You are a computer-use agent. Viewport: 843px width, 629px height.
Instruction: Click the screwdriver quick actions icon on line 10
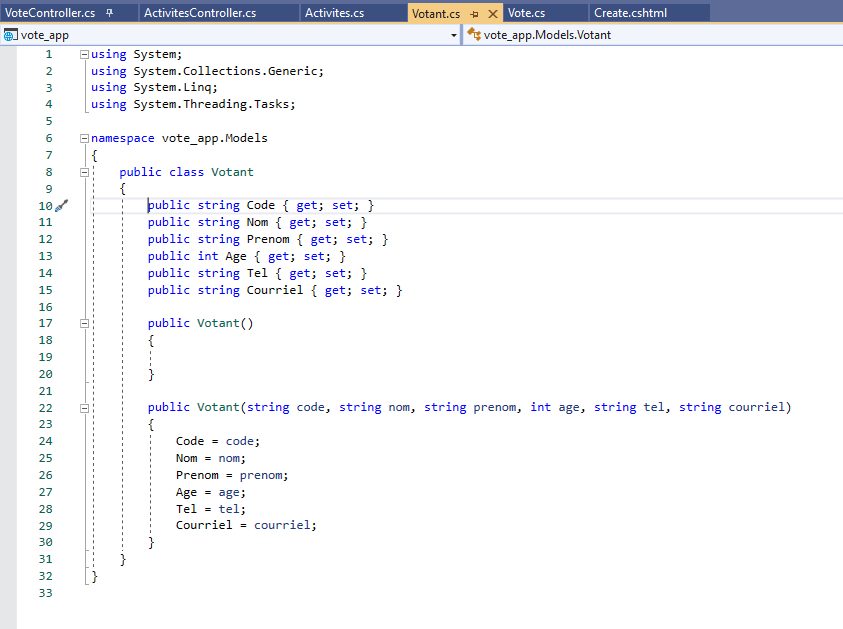coord(62,205)
